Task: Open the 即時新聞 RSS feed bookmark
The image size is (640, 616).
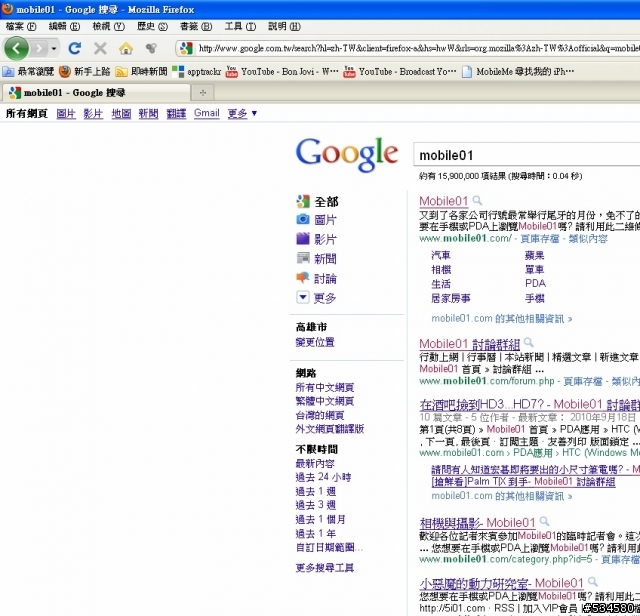Action: (142, 72)
